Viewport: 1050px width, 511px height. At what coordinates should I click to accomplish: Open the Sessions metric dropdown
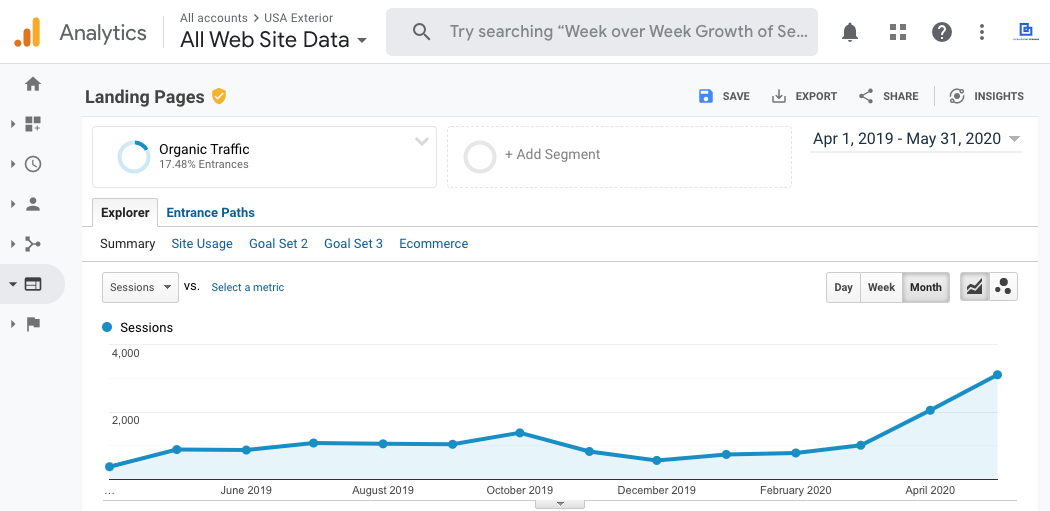(140, 287)
